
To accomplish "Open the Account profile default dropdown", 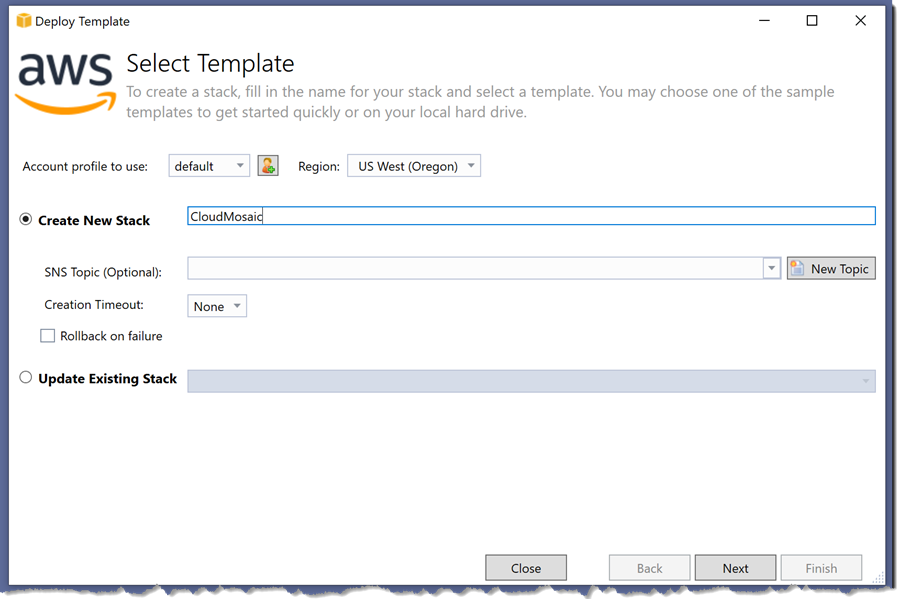I will coord(209,166).
